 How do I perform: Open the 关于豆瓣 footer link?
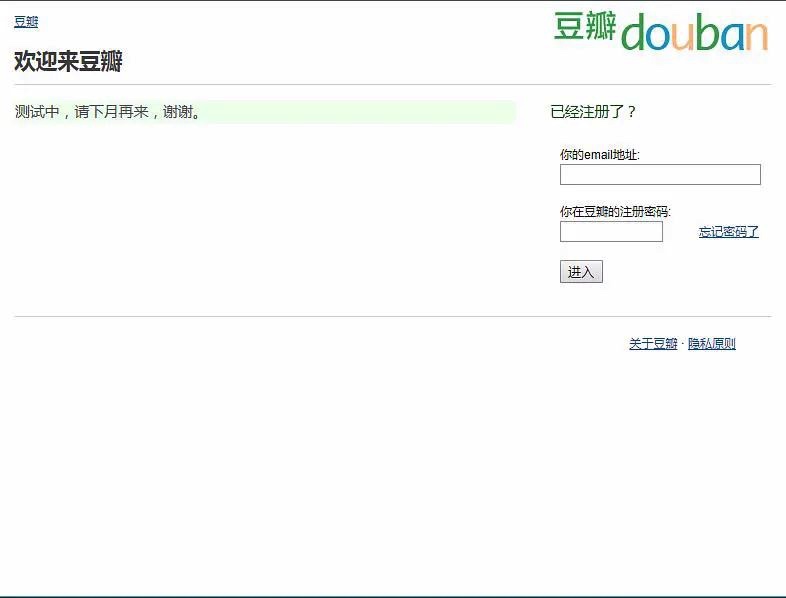[653, 343]
